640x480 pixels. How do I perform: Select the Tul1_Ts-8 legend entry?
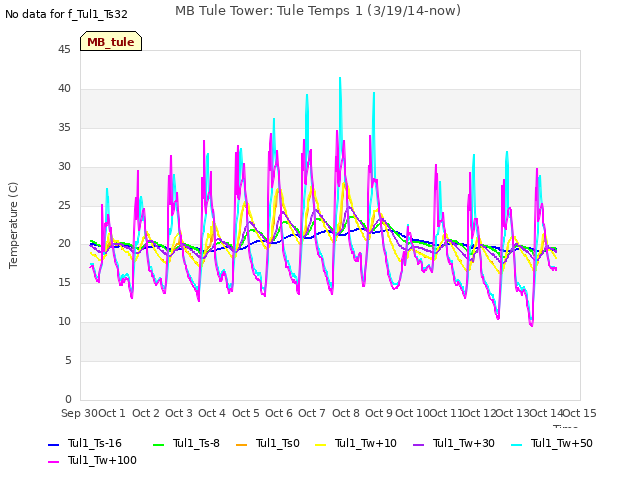(186, 443)
